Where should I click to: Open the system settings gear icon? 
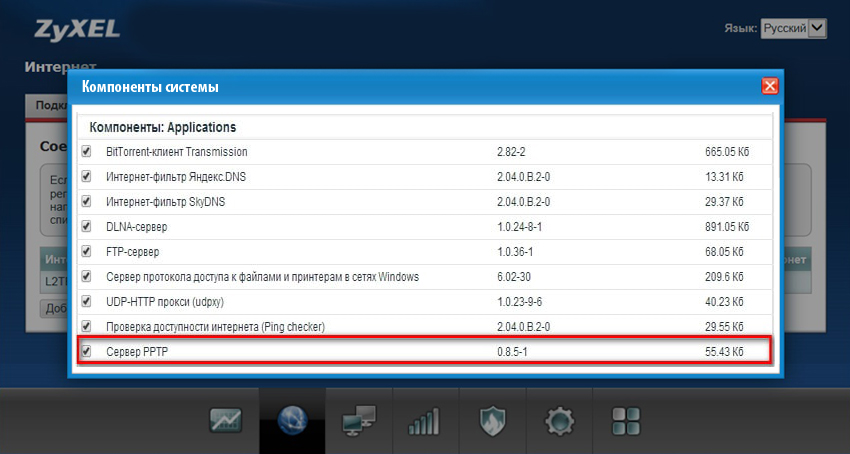pyautogui.click(x=559, y=421)
